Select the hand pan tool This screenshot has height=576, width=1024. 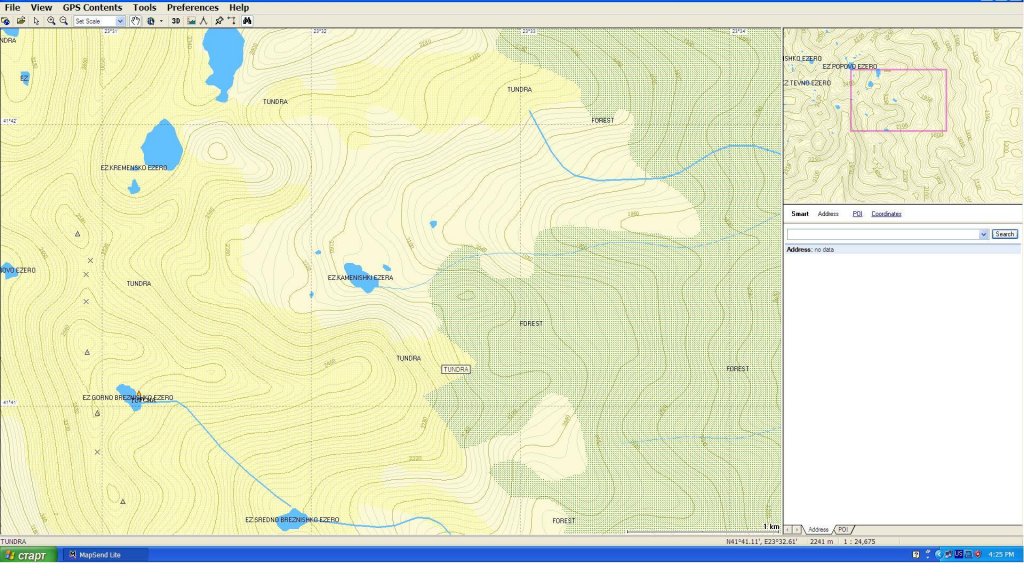point(135,21)
